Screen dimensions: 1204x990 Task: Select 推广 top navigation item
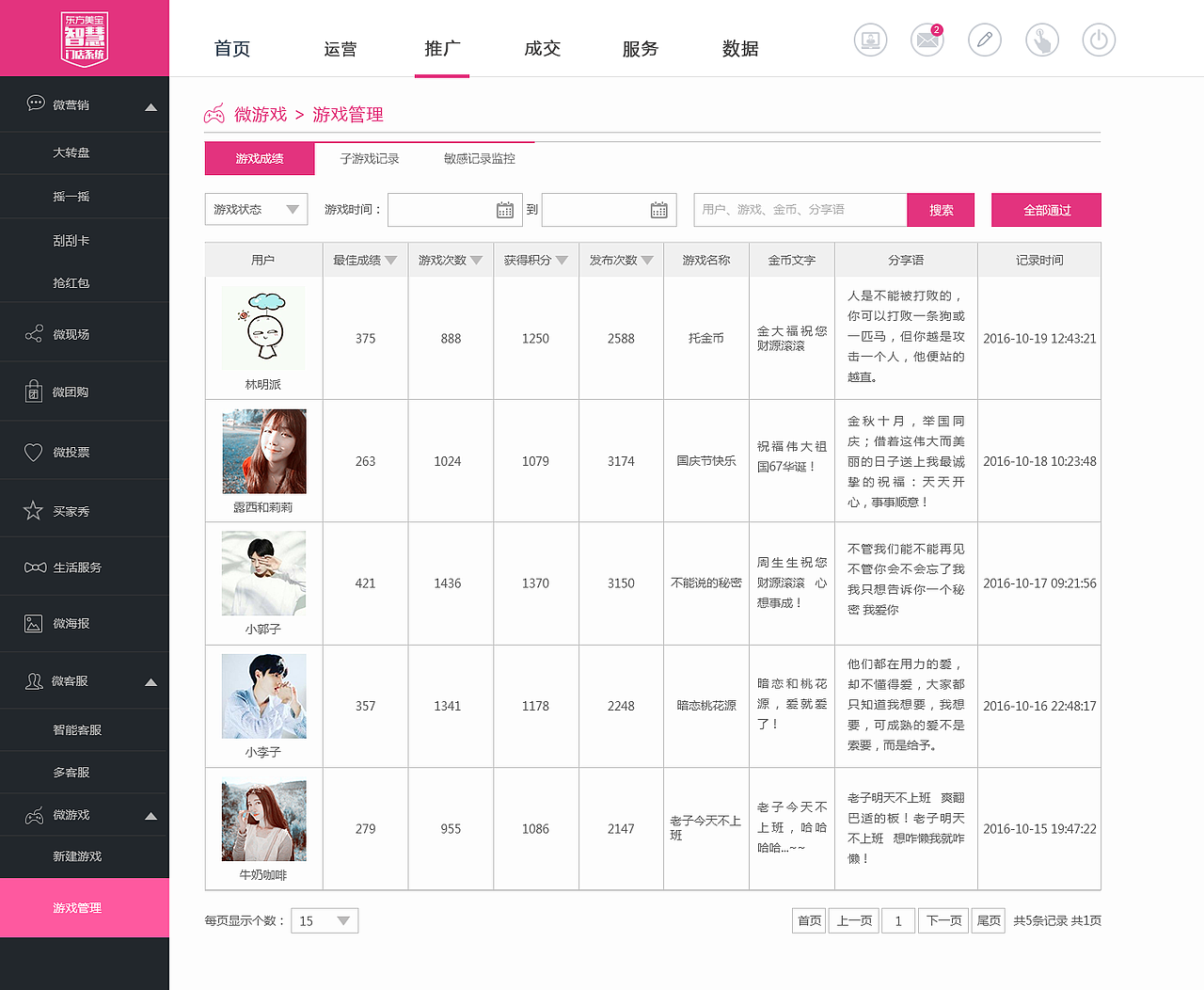tap(442, 48)
